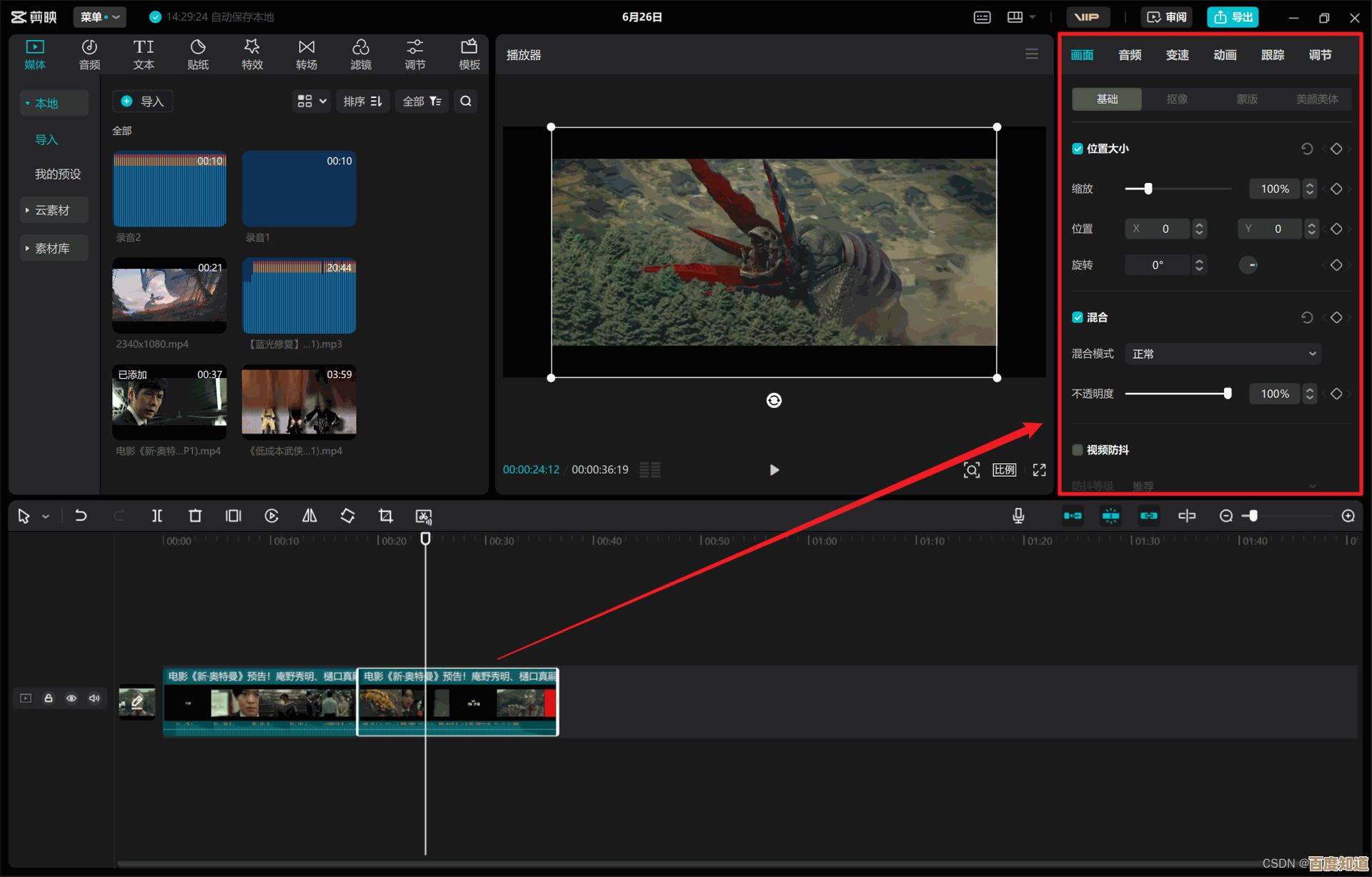Expand the 云素材 tree item
Screen dimensions: 1372x877
click(53, 210)
